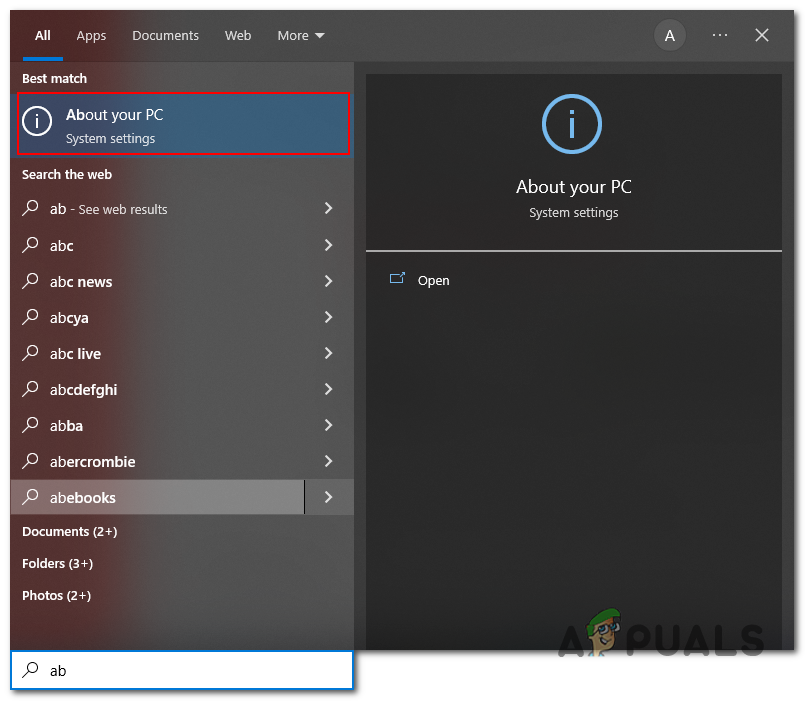Open the ellipsis options menu
The image size is (805, 701).
coord(719,35)
